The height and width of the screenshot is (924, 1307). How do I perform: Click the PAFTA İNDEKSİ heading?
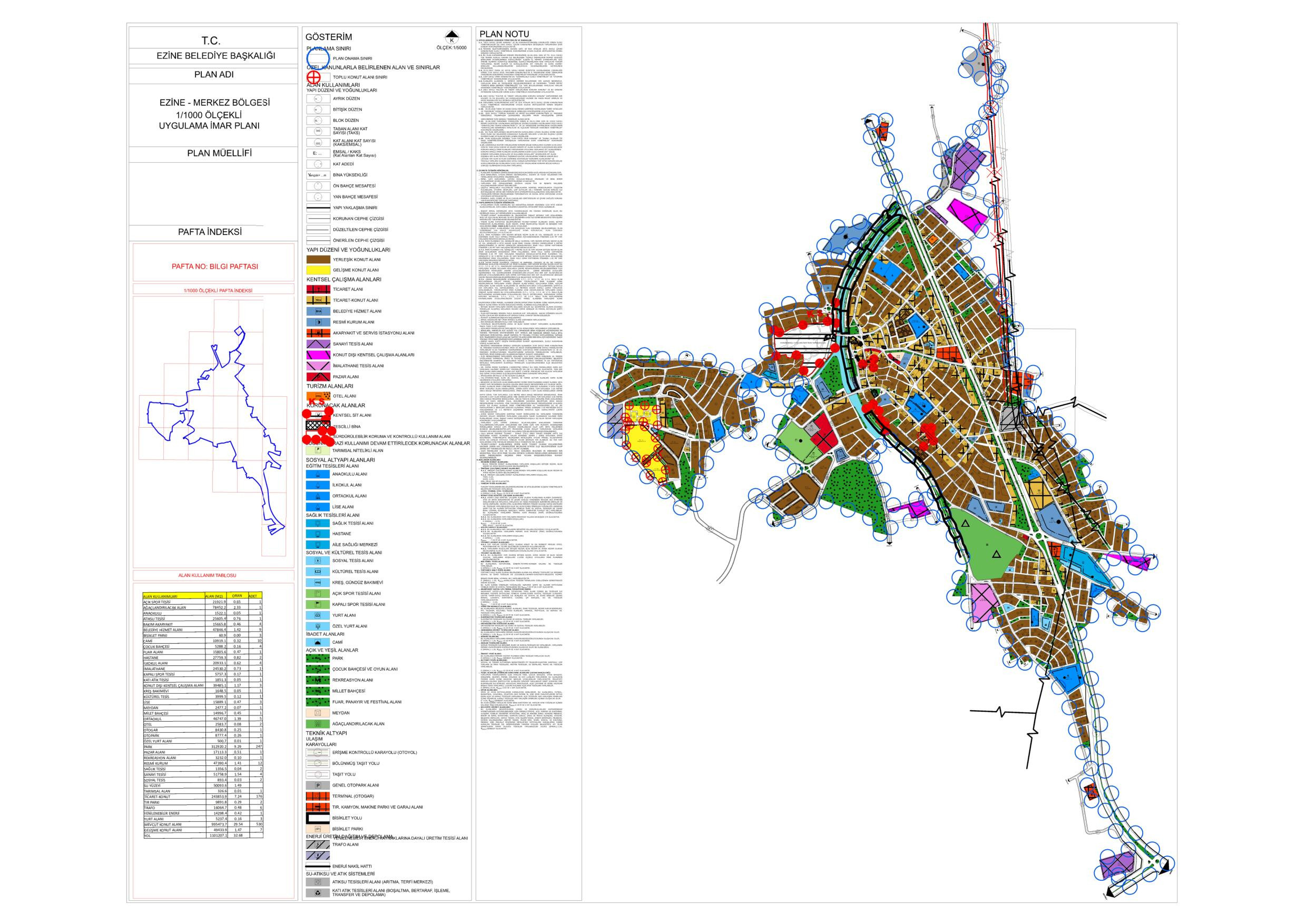coord(210,232)
